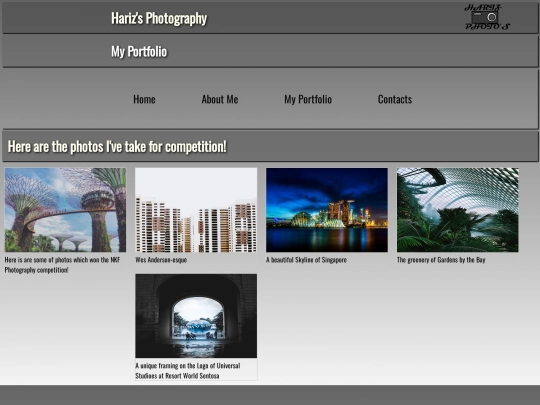Viewport: 540px width, 405px height.
Task: Click the Hariz Photo's camera logo
Action: pos(487,17)
